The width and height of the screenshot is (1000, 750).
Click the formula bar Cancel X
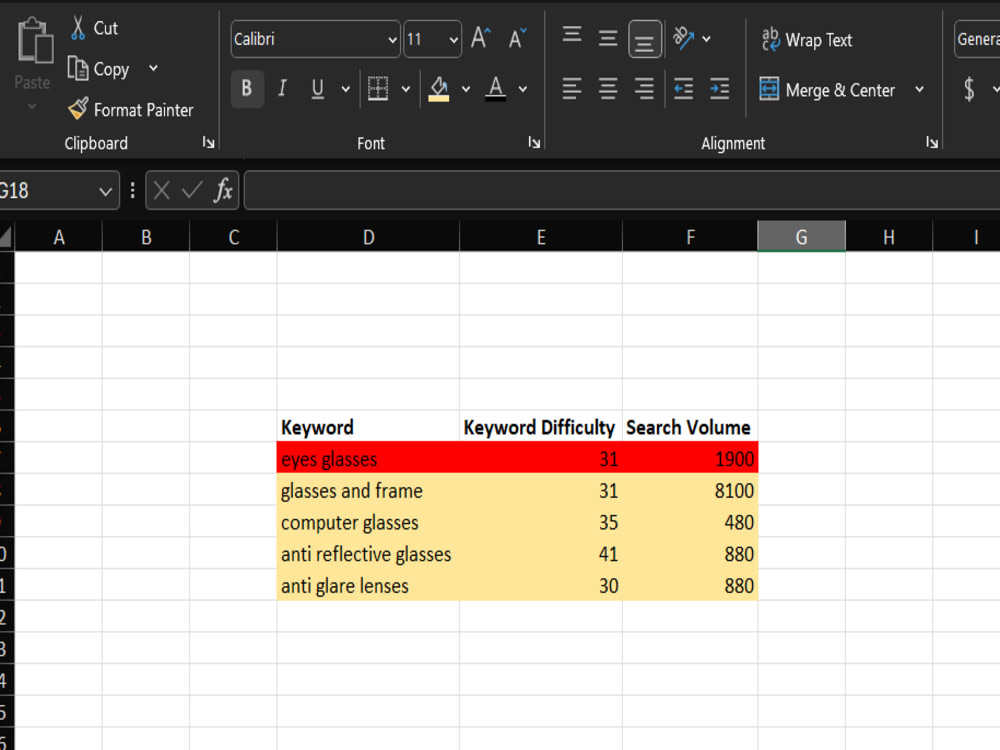click(161, 190)
